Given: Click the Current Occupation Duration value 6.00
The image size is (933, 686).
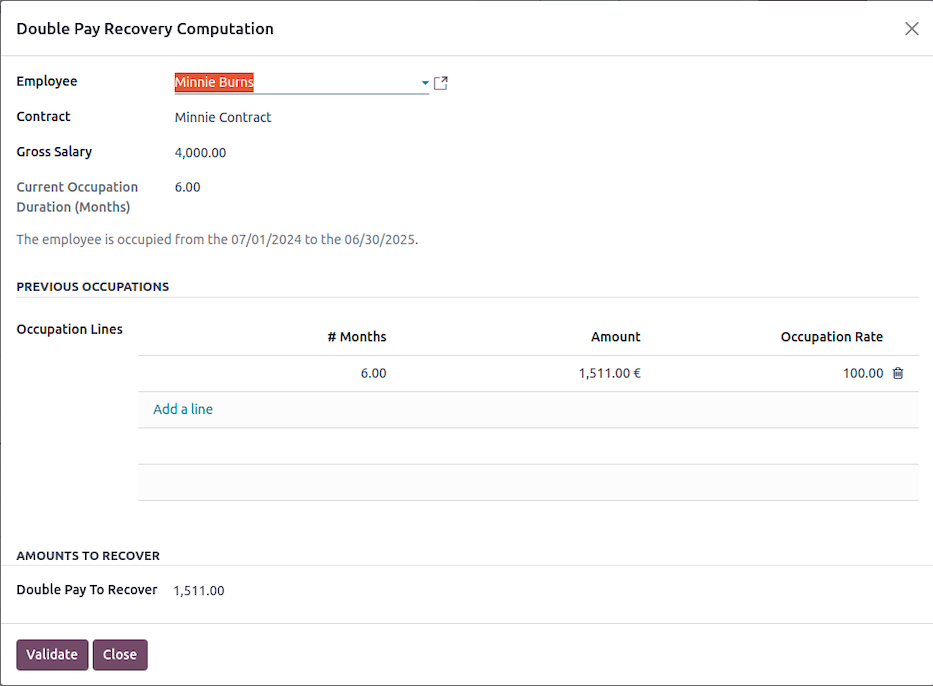Looking at the screenshot, I should point(187,187).
